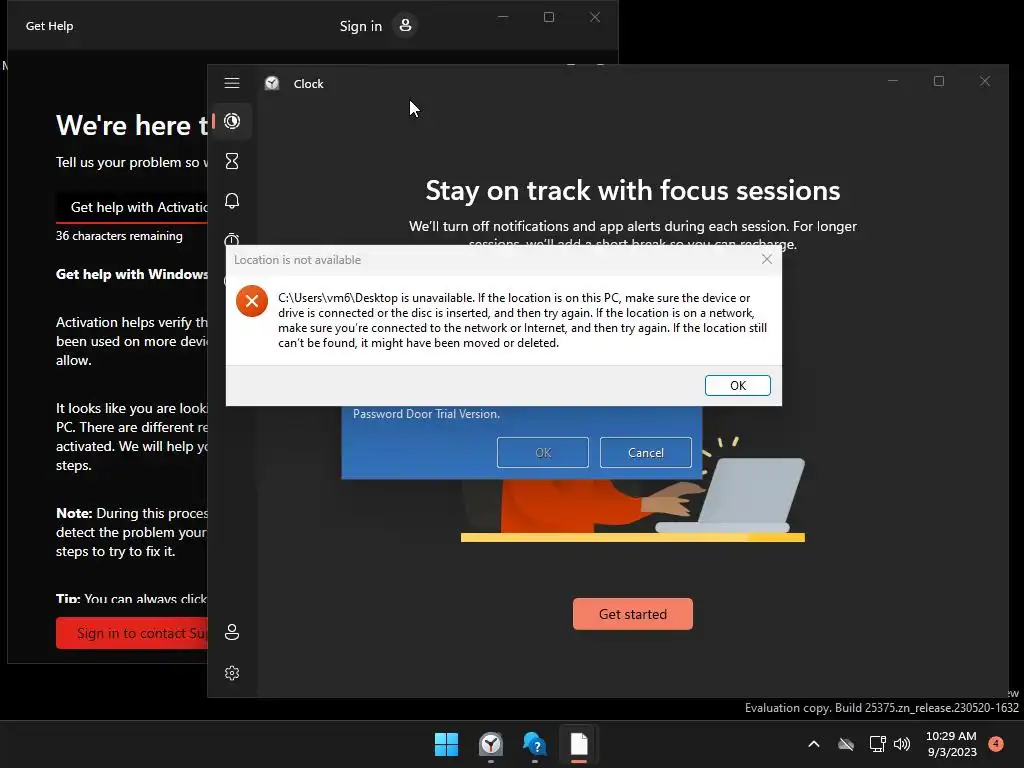Open Clock settings gear icon

click(x=232, y=673)
